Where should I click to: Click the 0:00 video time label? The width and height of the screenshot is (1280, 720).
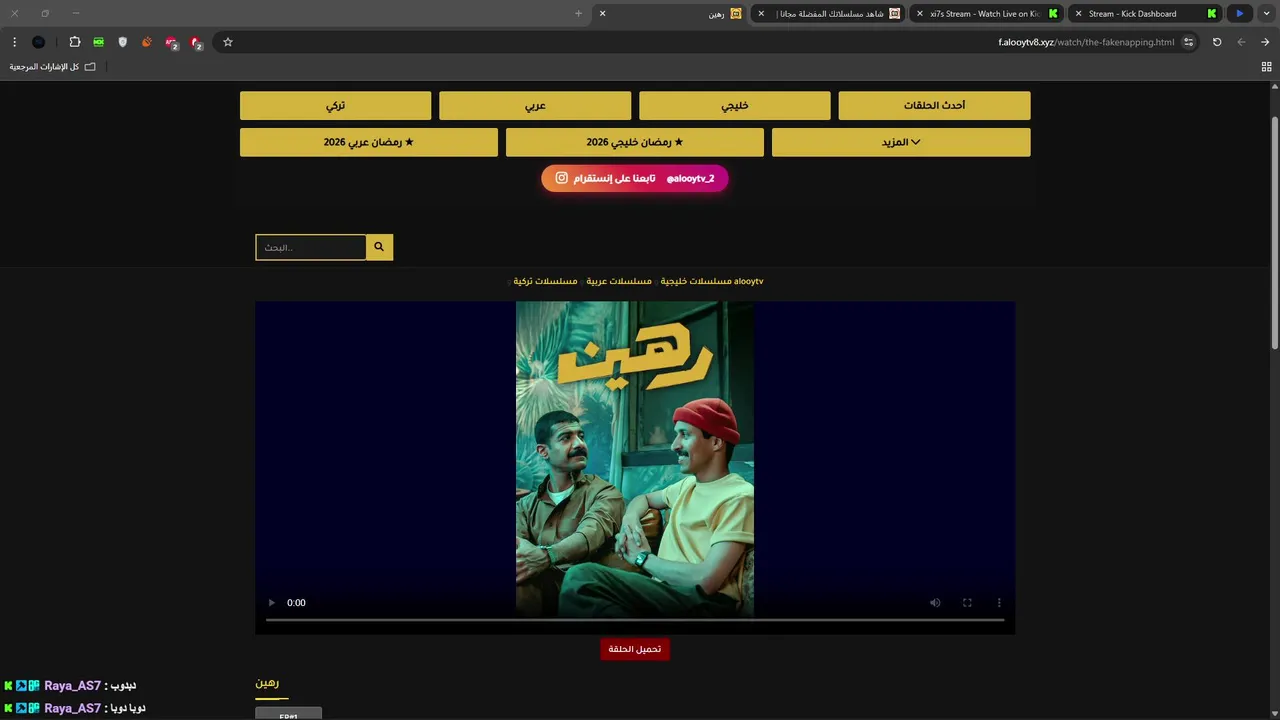tap(296, 603)
